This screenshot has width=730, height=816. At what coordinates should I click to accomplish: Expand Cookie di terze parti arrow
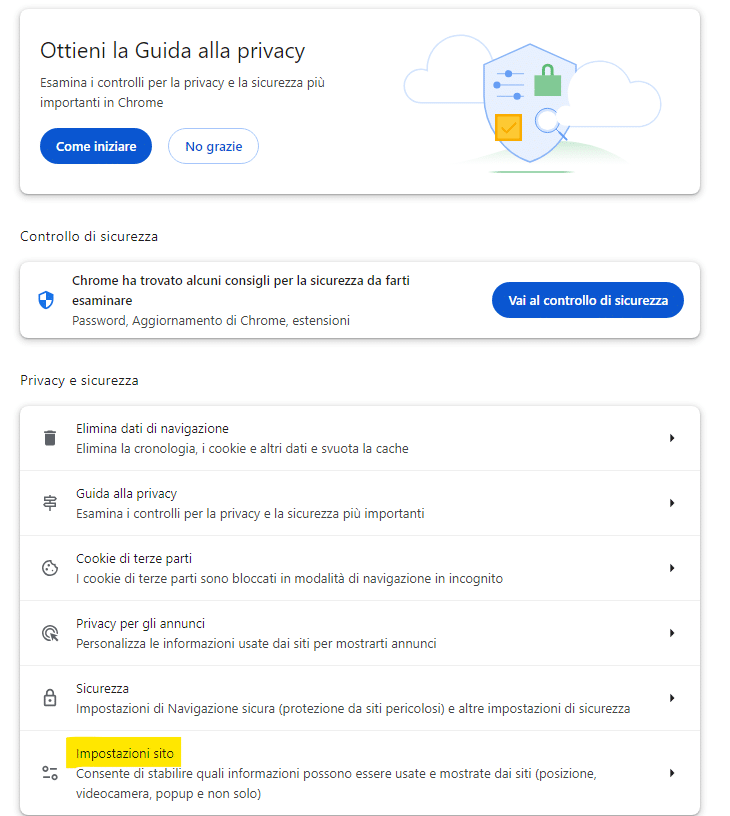(x=672, y=568)
